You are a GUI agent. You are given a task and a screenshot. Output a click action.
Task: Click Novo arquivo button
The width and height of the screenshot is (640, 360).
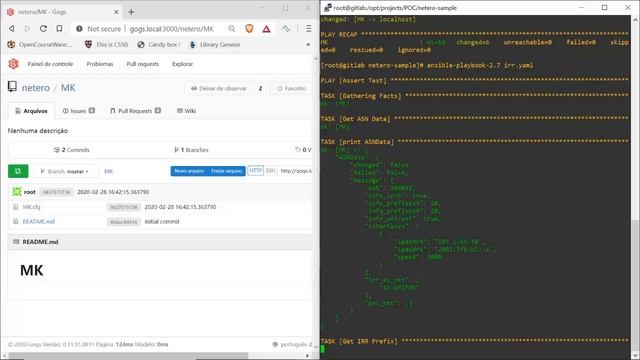[x=189, y=171]
